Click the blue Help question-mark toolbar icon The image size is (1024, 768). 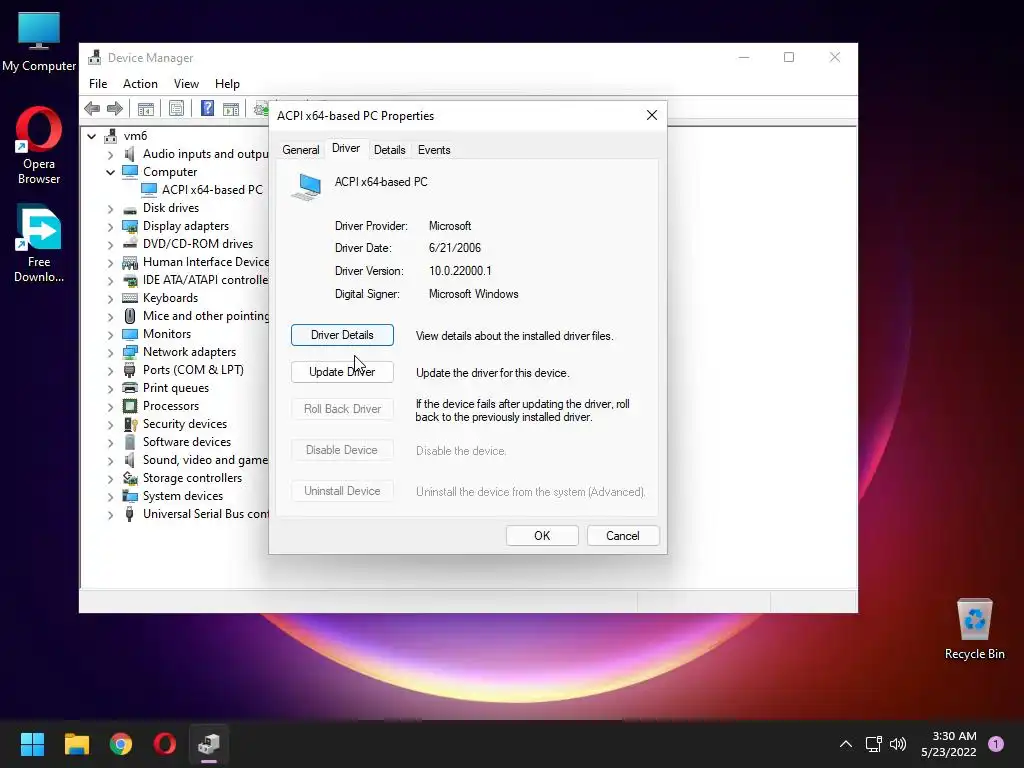(x=207, y=108)
